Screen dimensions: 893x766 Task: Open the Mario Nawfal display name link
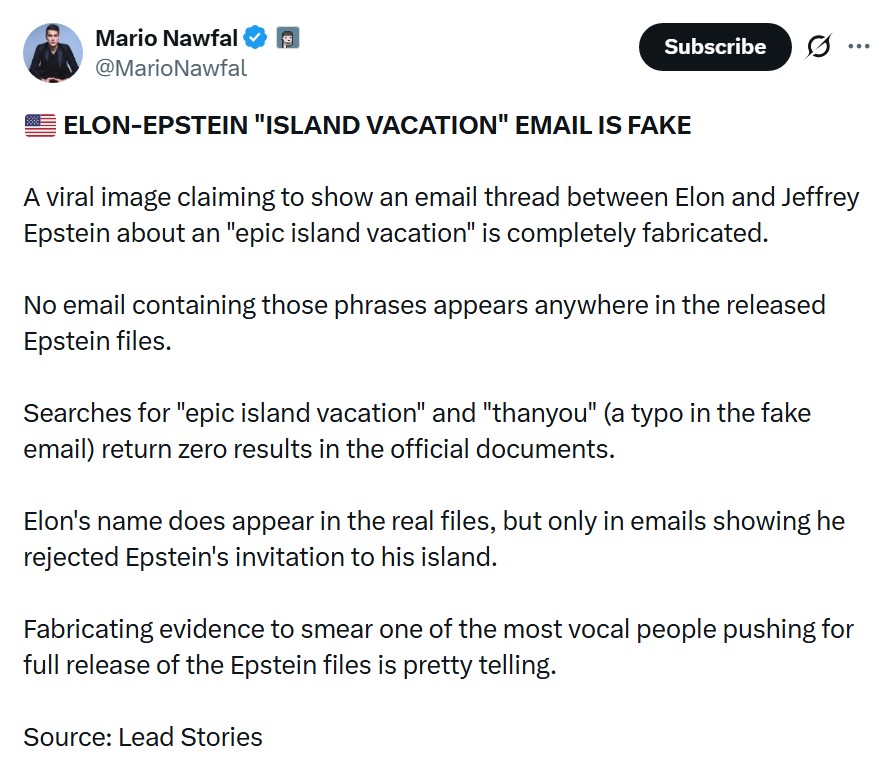pos(166,39)
